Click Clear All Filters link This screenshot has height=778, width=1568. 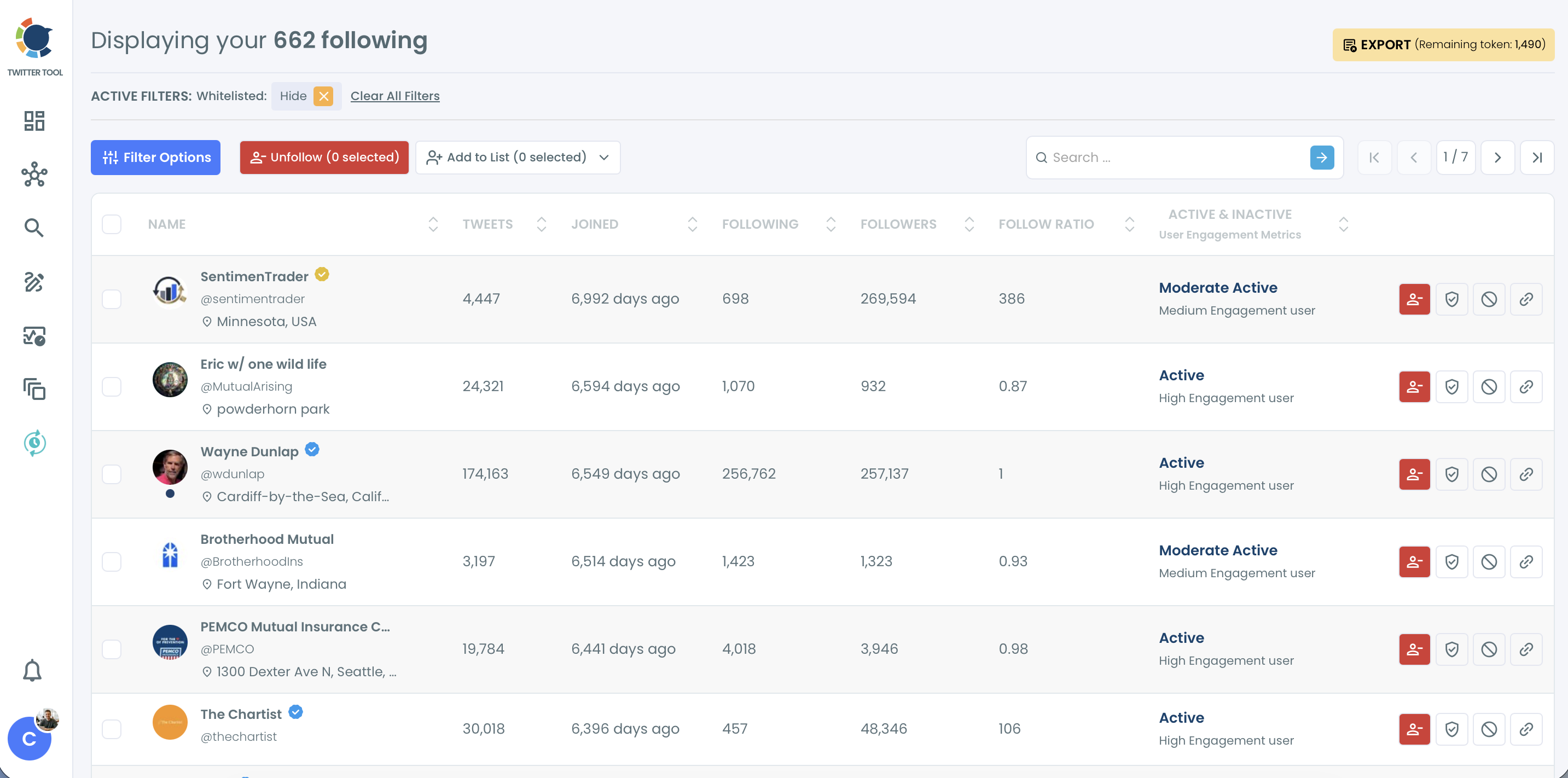point(394,96)
